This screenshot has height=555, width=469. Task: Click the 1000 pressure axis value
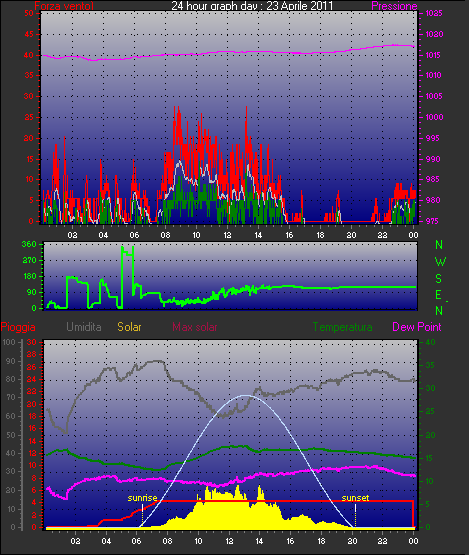[x=434, y=117]
